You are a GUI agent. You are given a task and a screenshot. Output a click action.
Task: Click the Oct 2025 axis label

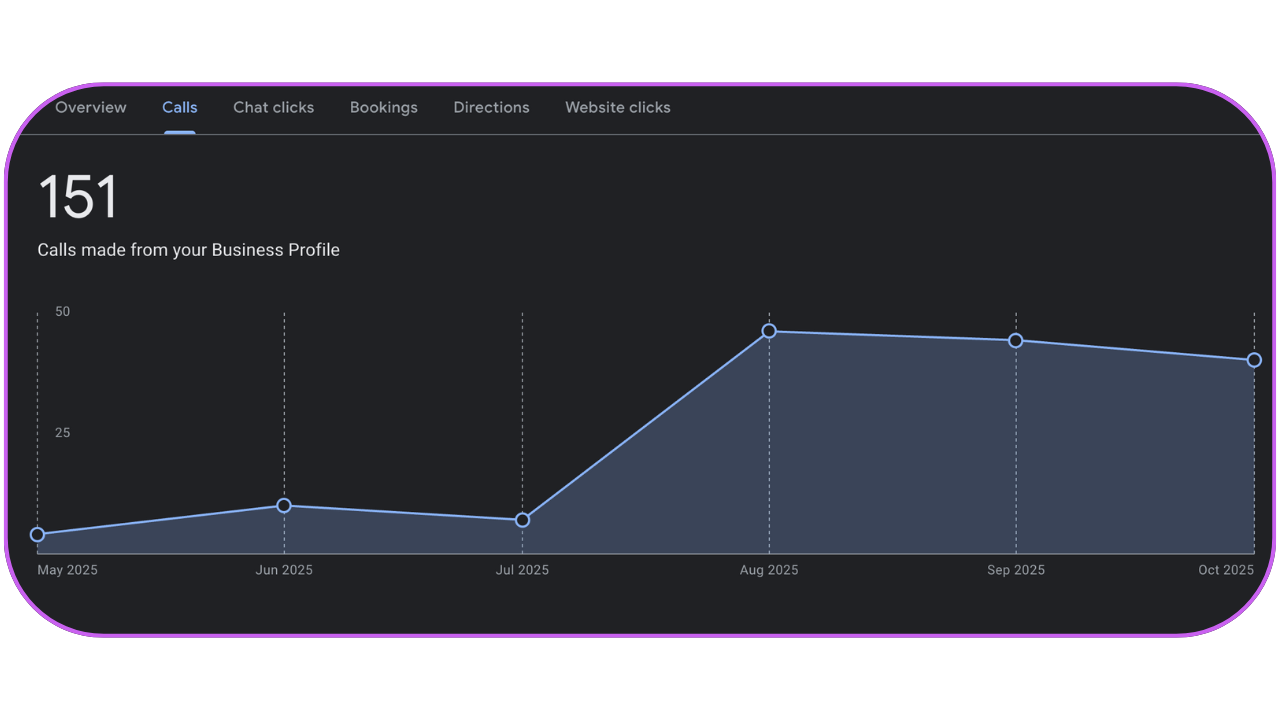[1225, 570]
